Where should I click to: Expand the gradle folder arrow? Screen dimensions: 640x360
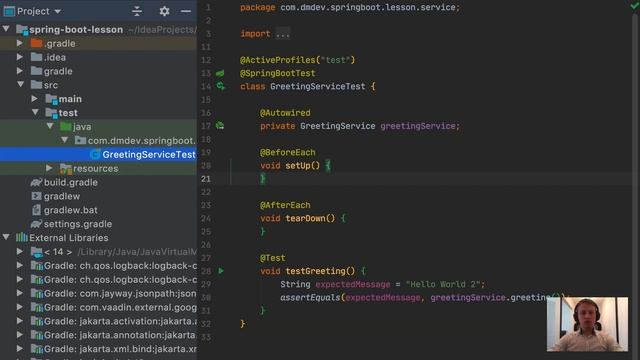[x=20, y=71]
